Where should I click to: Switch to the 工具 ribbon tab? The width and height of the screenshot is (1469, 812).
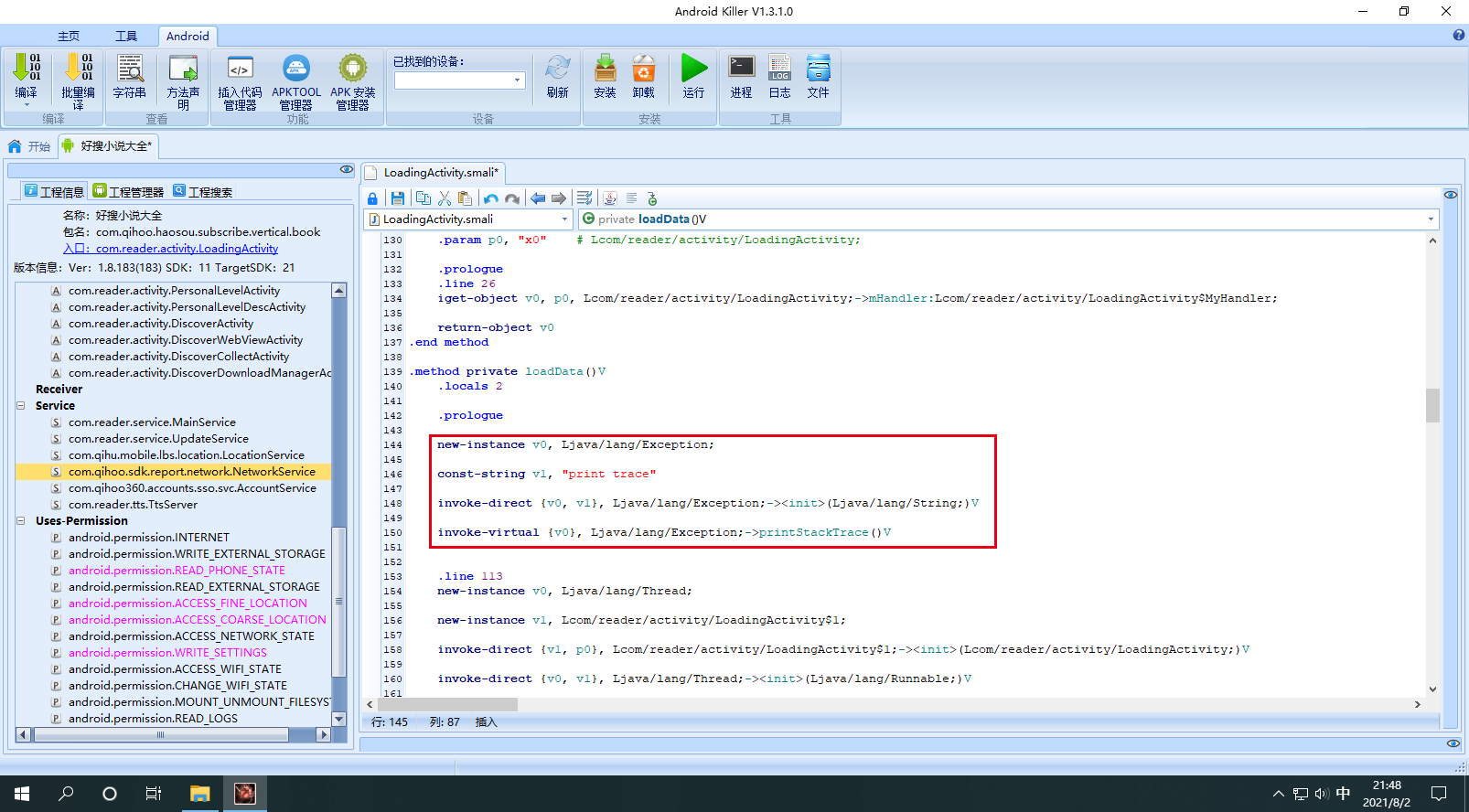coord(126,37)
